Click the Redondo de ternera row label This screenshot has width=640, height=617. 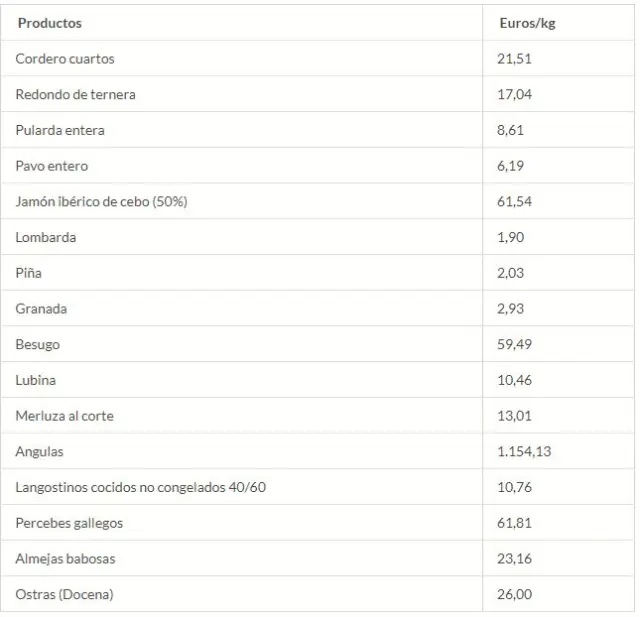(x=75, y=95)
